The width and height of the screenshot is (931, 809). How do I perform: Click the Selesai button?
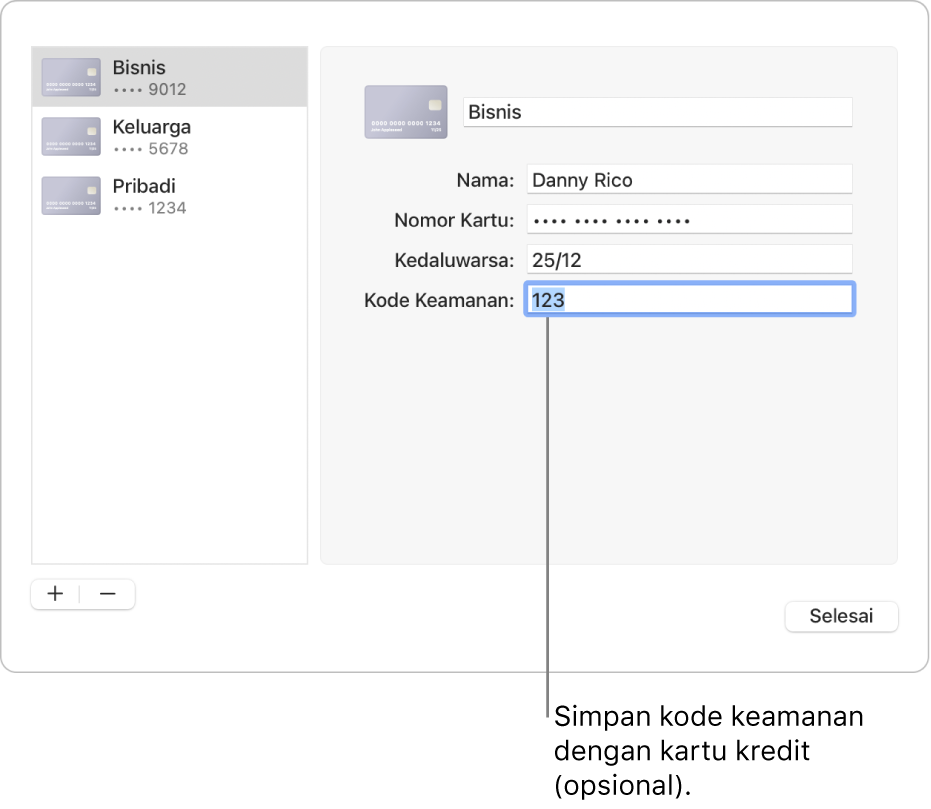coord(841,616)
